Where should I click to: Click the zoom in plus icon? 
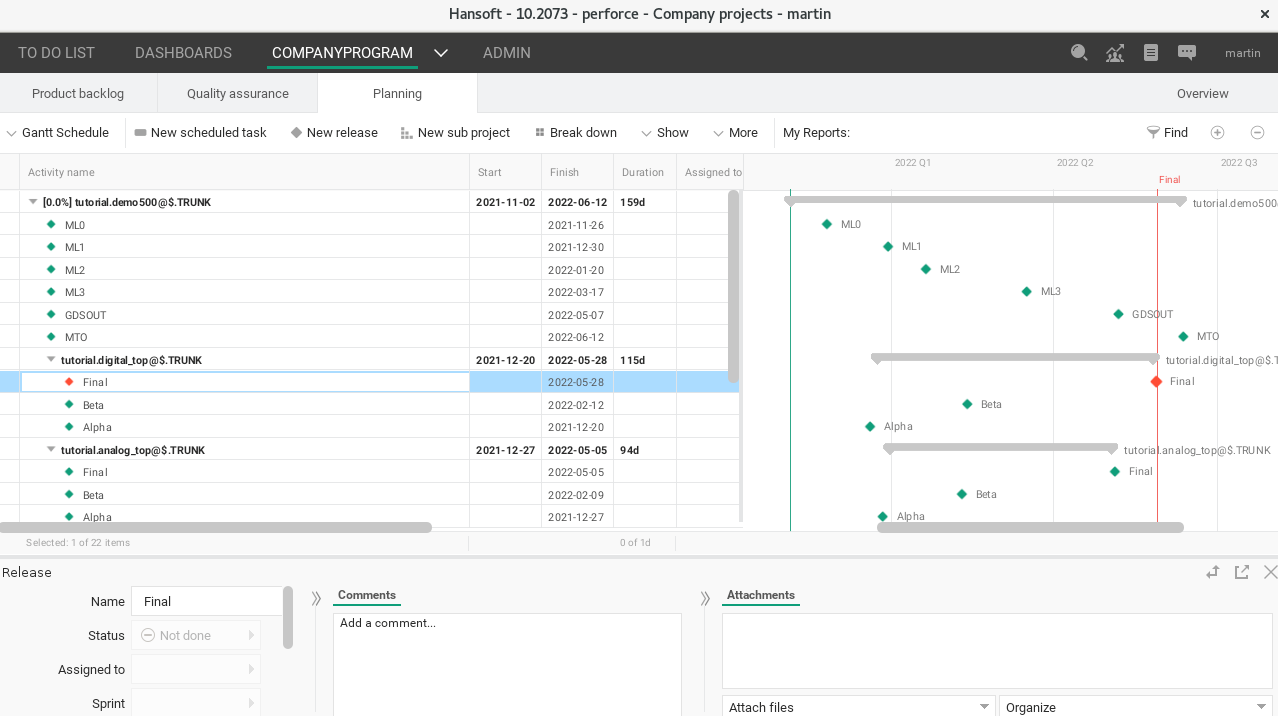1217,133
